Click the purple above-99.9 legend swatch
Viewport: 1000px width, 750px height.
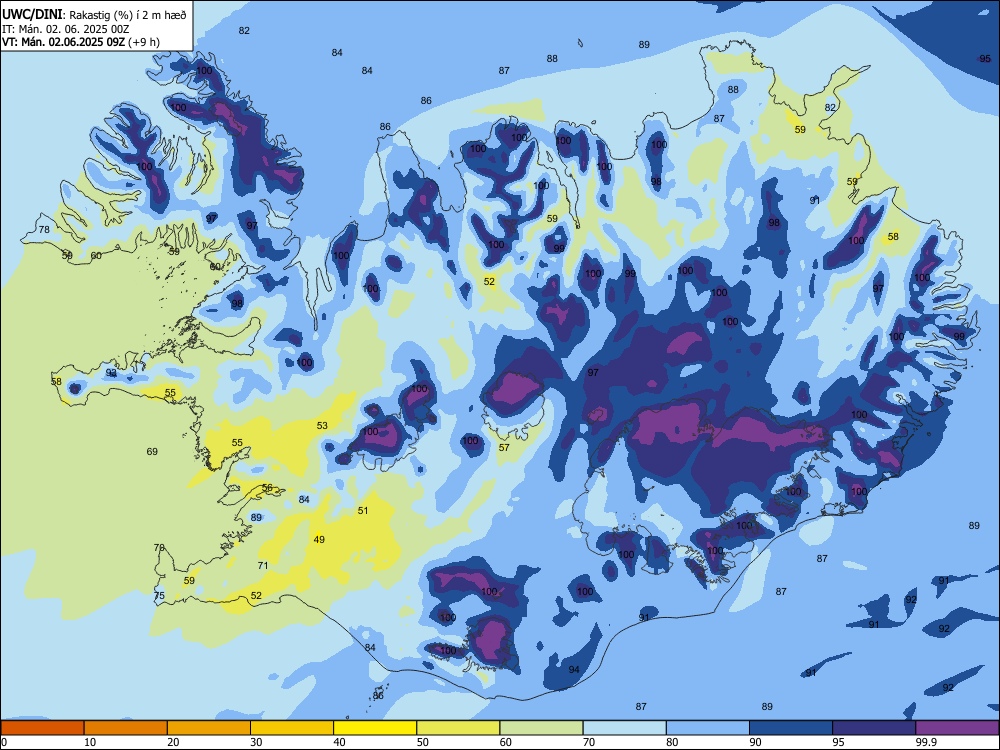click(957, 728)
